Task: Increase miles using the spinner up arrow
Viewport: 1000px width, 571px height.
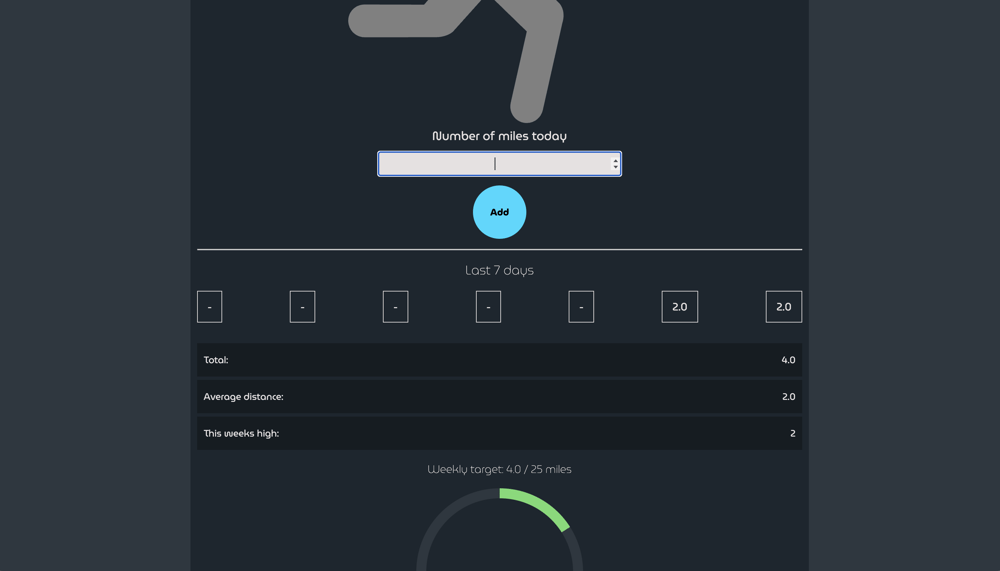Action: (615, 161)
